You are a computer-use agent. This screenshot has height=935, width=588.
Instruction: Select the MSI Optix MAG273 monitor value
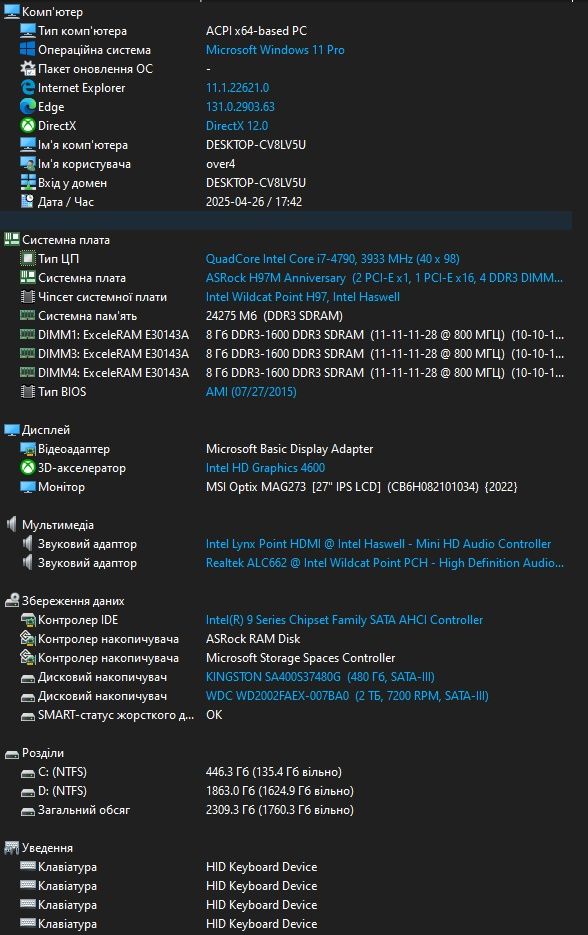point(361,487)
